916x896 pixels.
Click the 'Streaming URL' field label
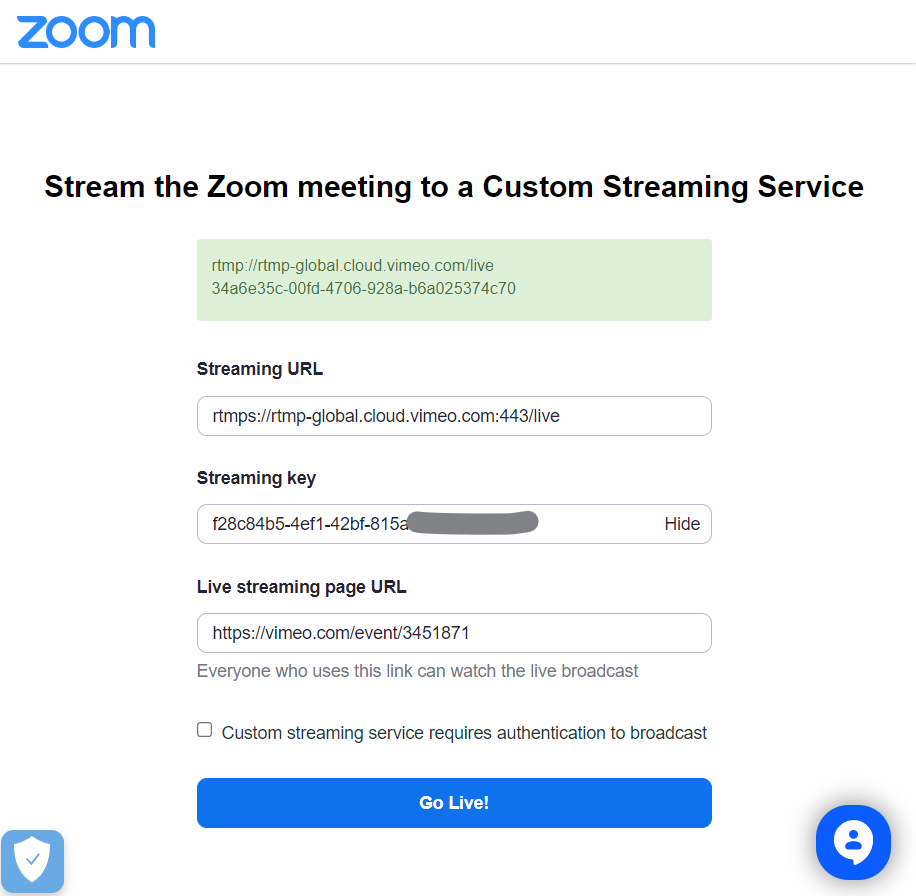tap(260, 369)
